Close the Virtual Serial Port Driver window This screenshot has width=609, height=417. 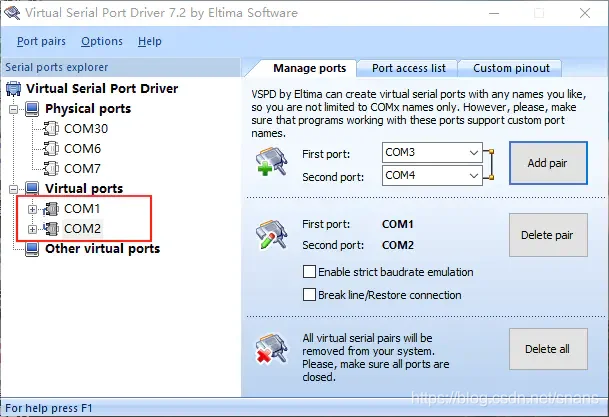point(585,13)
